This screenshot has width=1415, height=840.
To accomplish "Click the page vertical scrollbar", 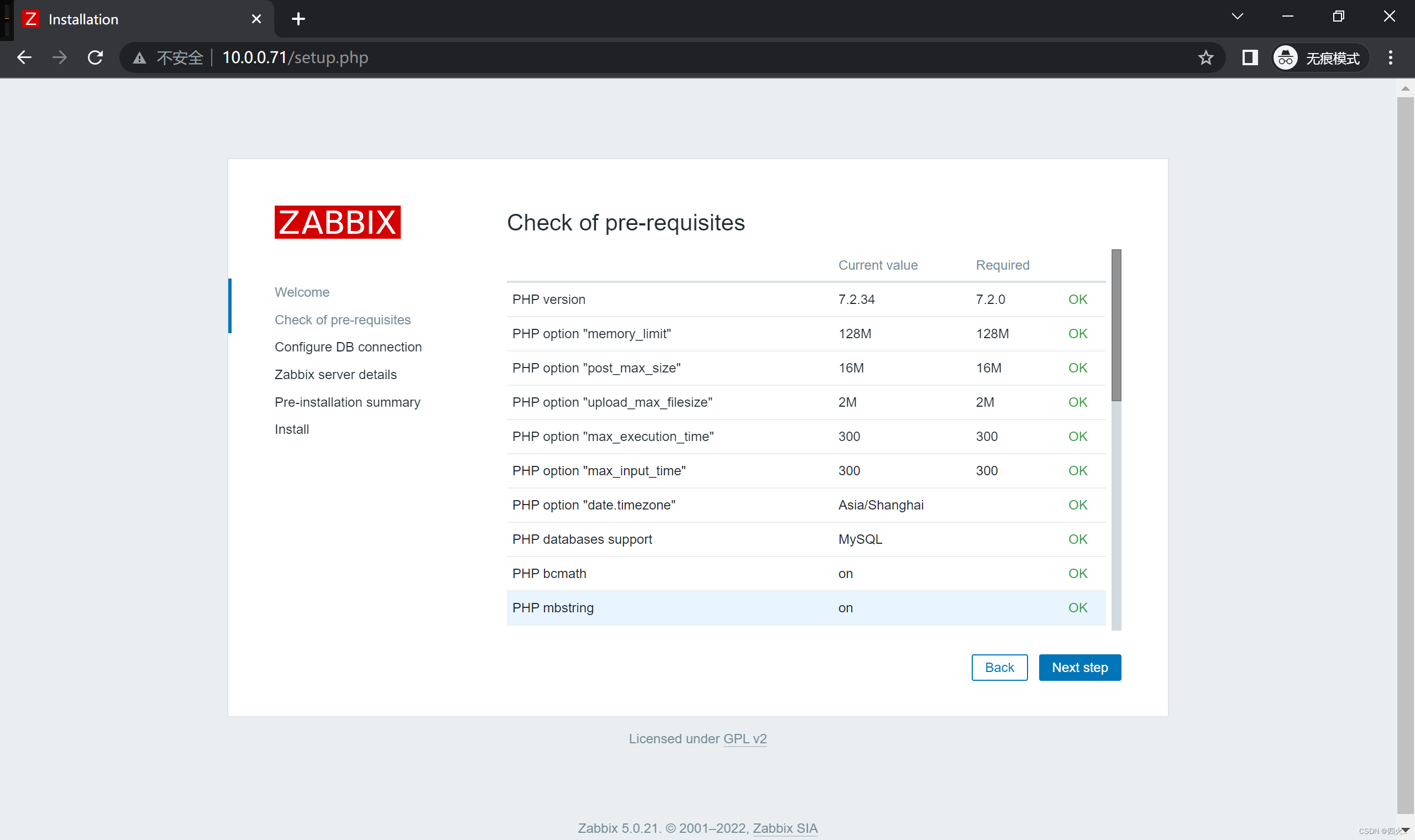I will click(1405, 456).
